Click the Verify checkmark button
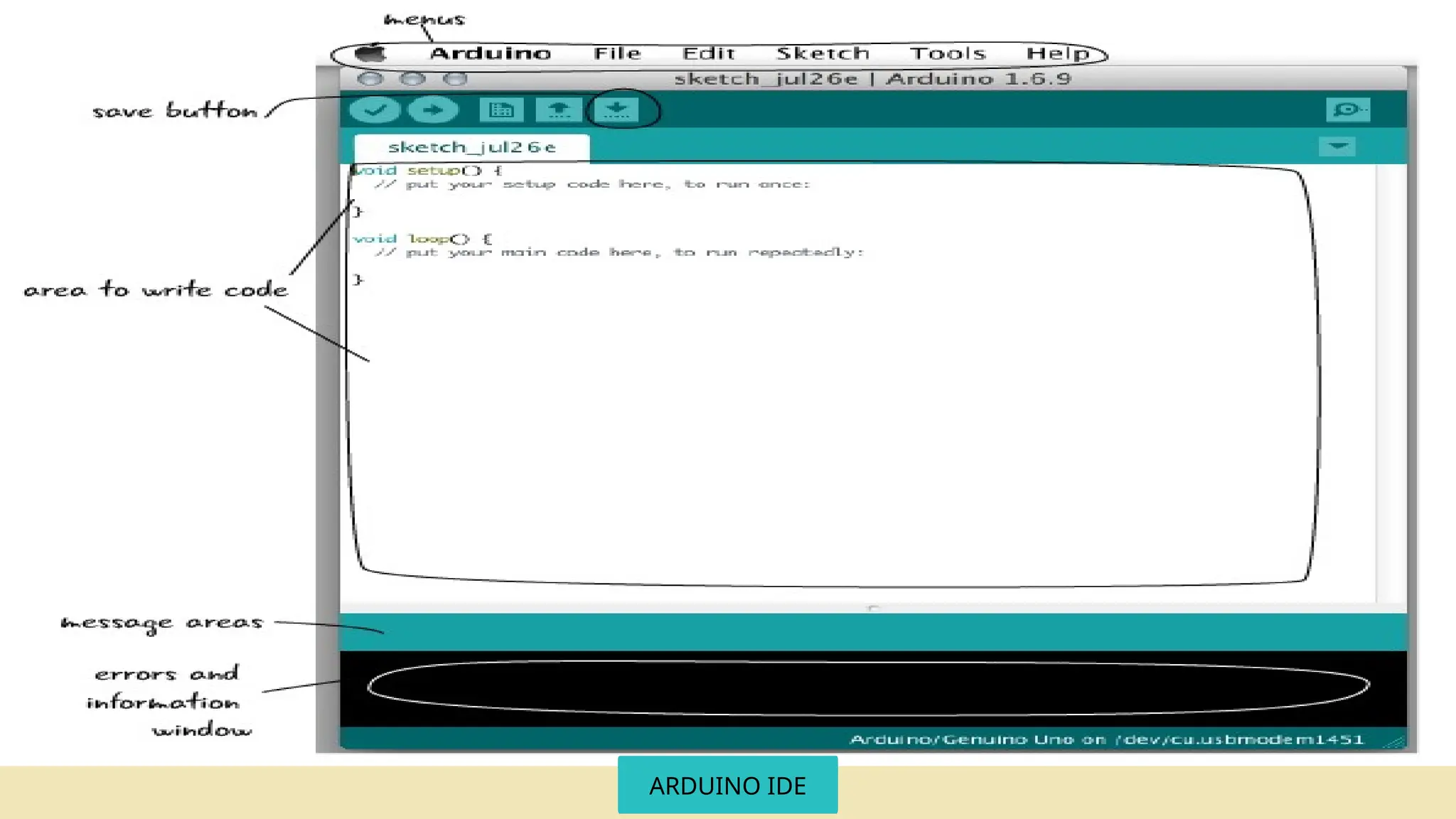The width and height of the screenshot is (1456, 819). 375,109
